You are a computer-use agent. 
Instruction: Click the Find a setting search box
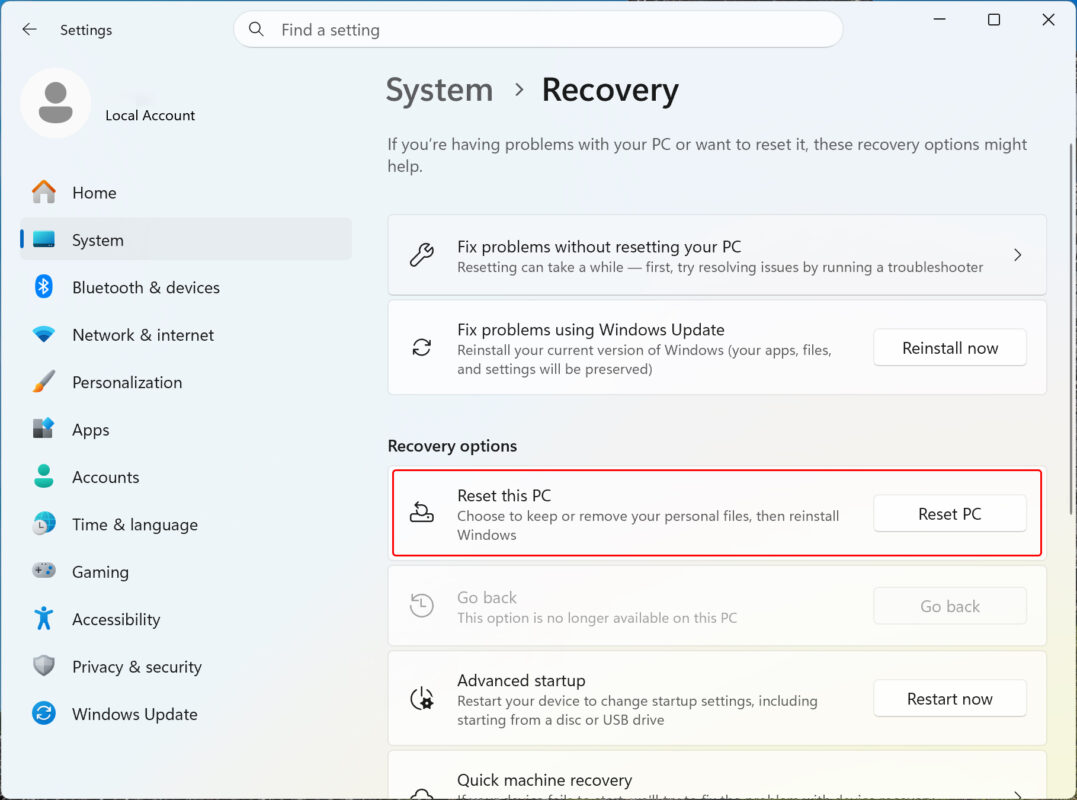pyautogui.click(x=538, y=29)
